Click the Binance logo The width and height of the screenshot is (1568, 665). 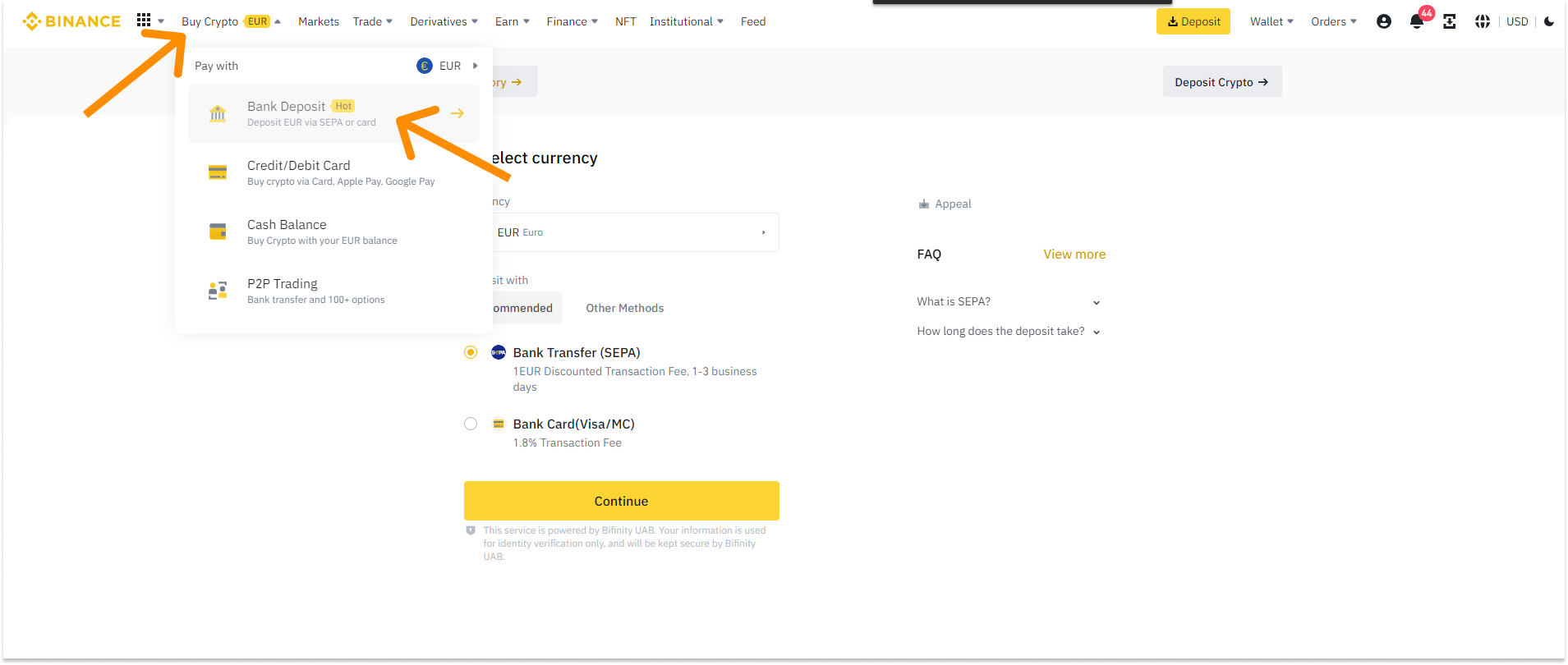71,21
